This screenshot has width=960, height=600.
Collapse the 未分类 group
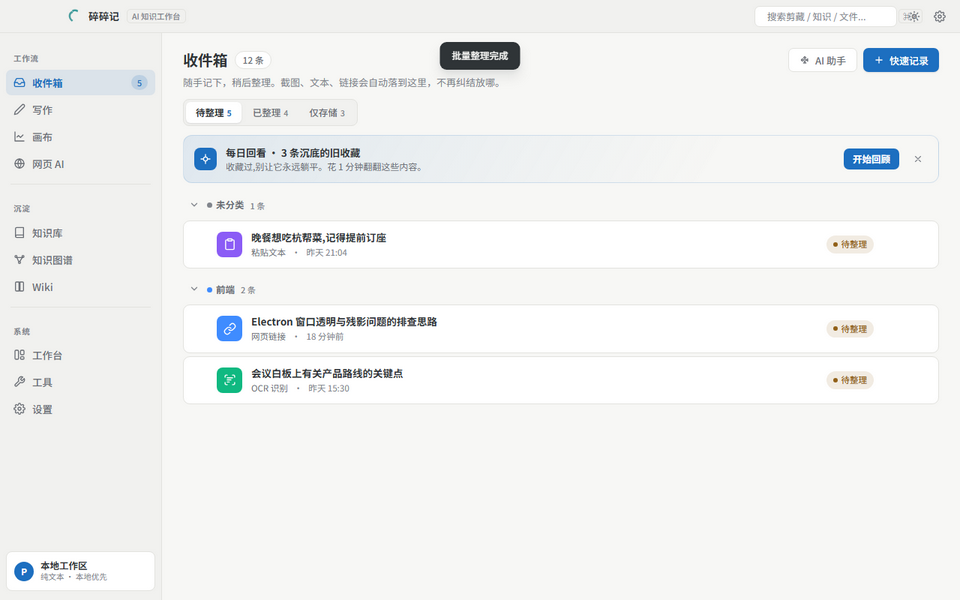pos(194,205)
